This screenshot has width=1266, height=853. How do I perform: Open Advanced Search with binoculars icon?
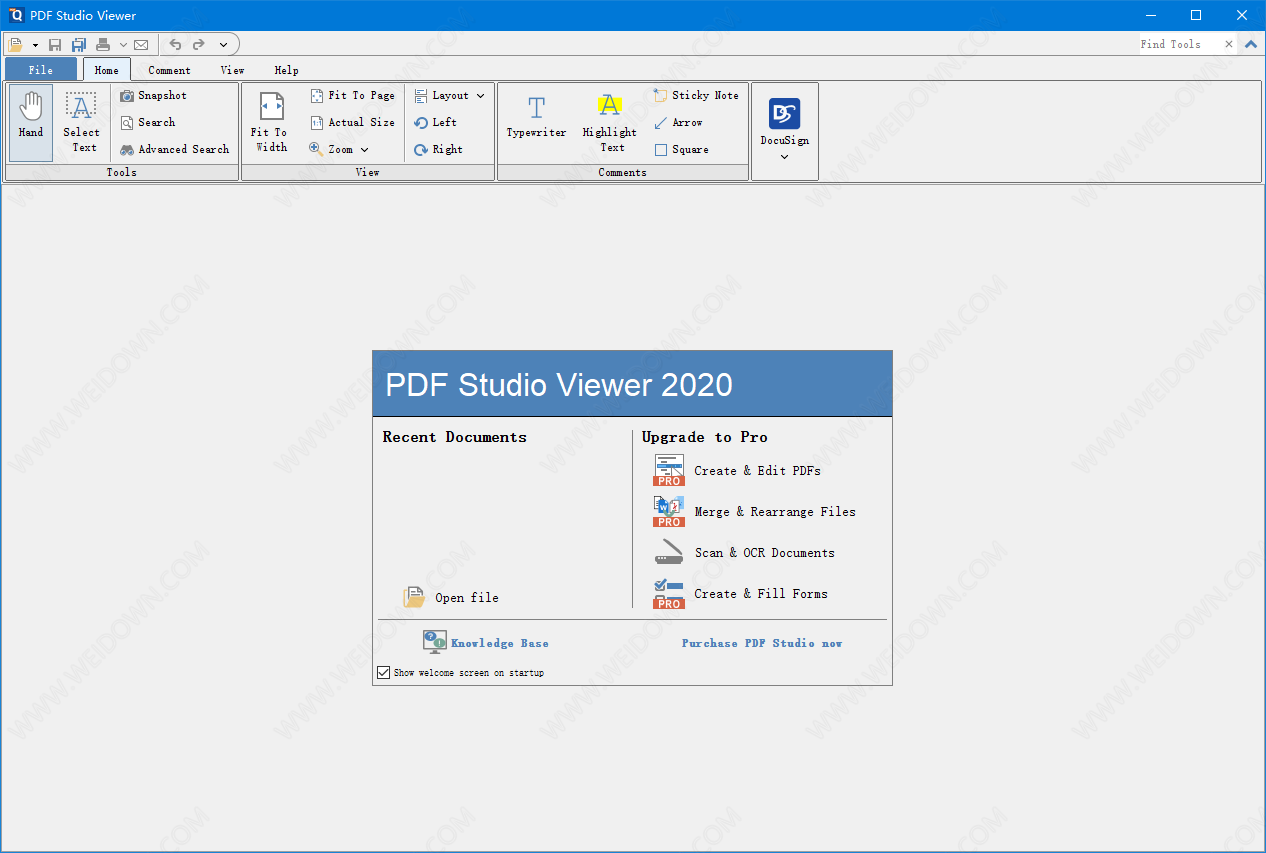point(175,149)
